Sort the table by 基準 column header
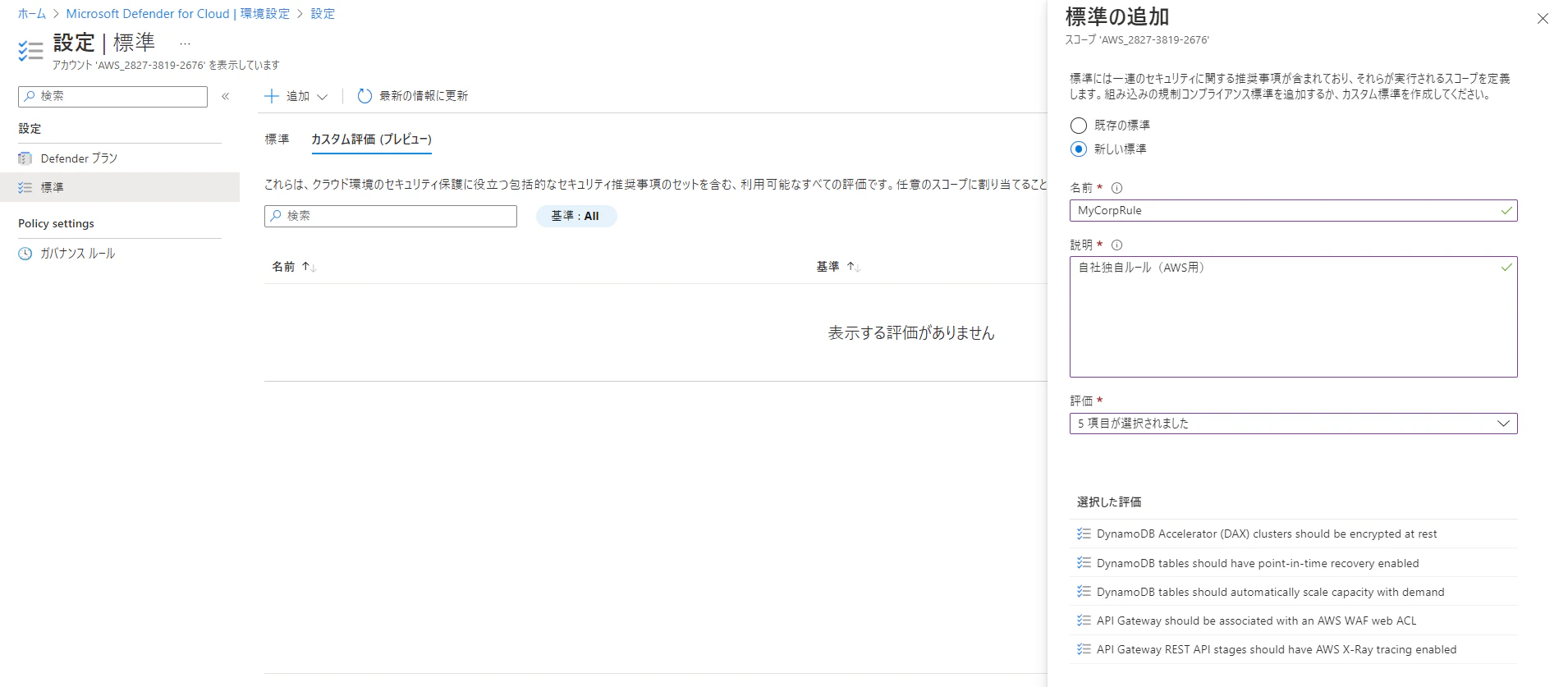This screenshot has width=1568, height=687. click(828, 267)
